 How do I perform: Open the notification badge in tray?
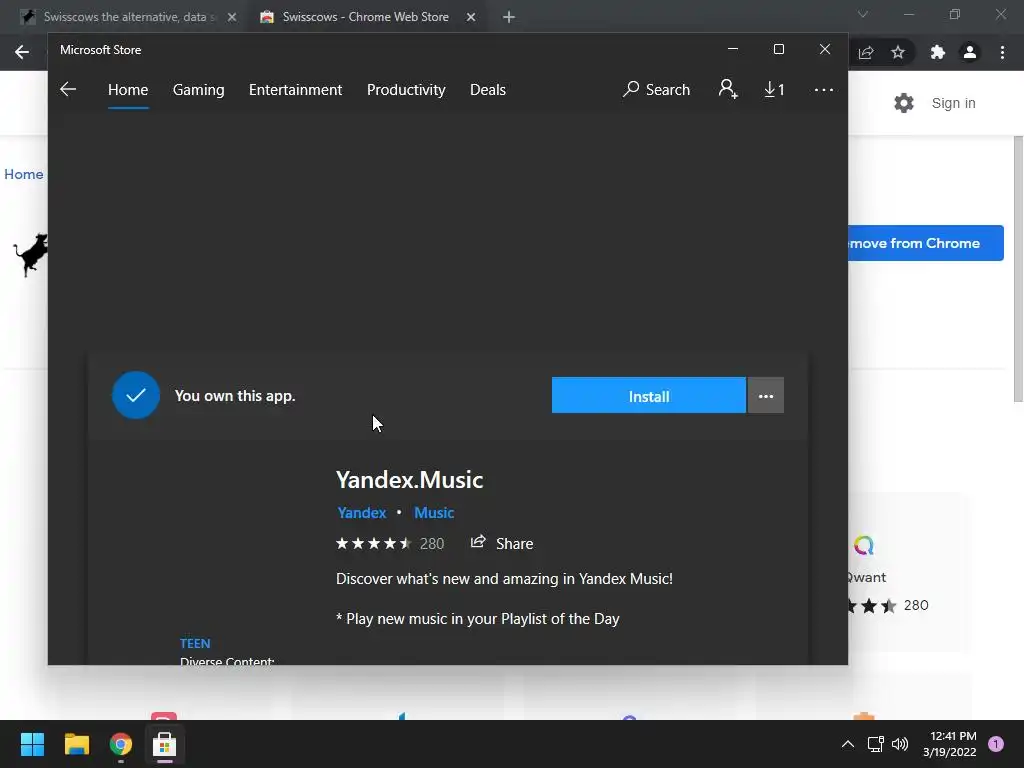click(996, 744)
